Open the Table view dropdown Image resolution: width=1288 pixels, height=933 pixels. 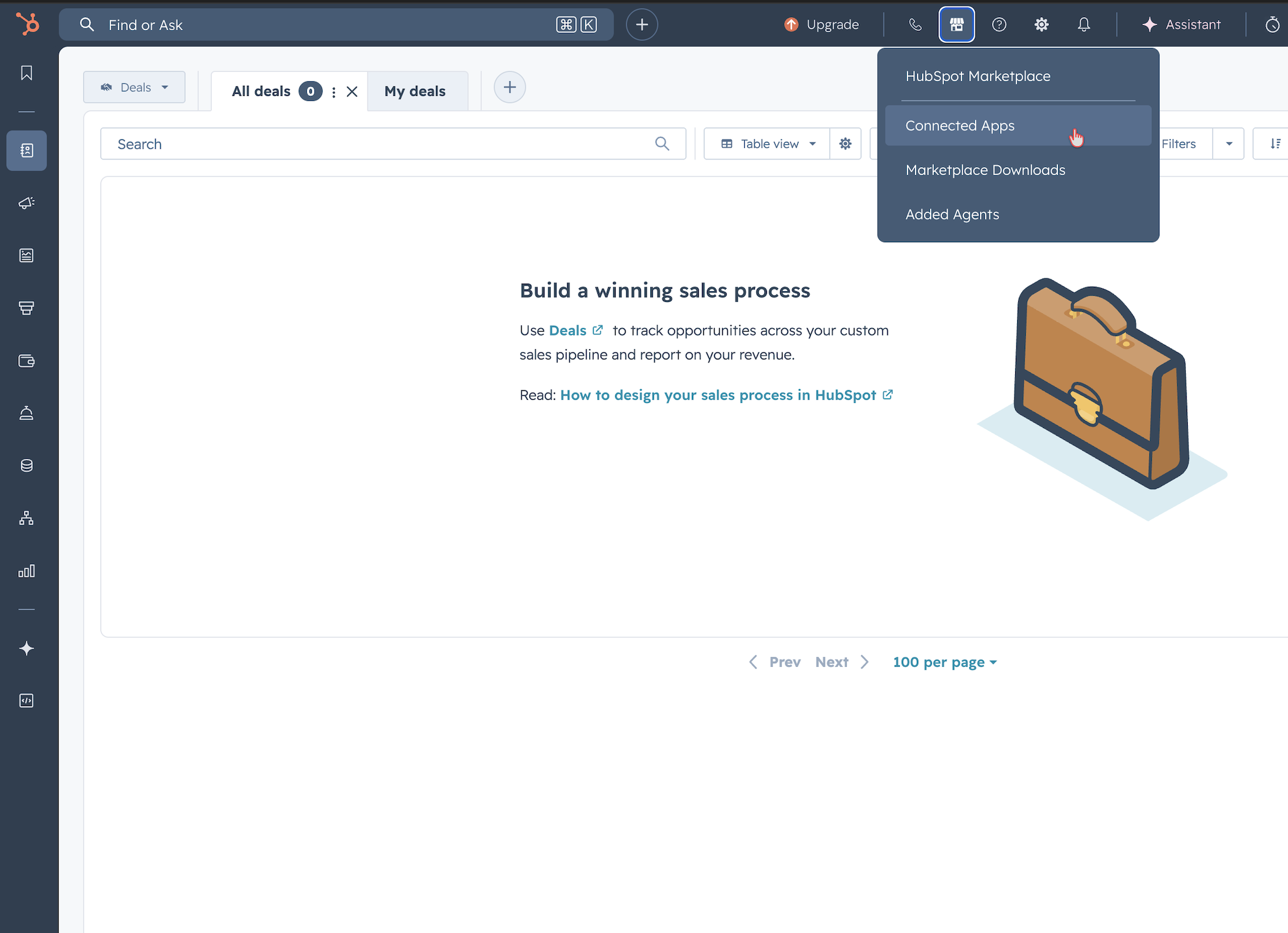[767, 144]
